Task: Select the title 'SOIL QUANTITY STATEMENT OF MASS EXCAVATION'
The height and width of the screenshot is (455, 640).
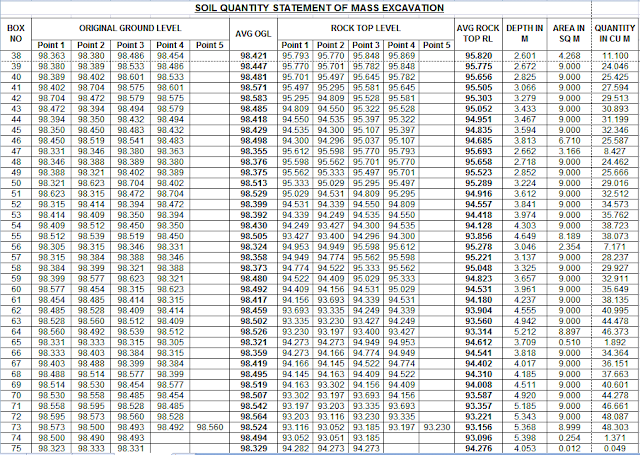Action: click(319, 8)
